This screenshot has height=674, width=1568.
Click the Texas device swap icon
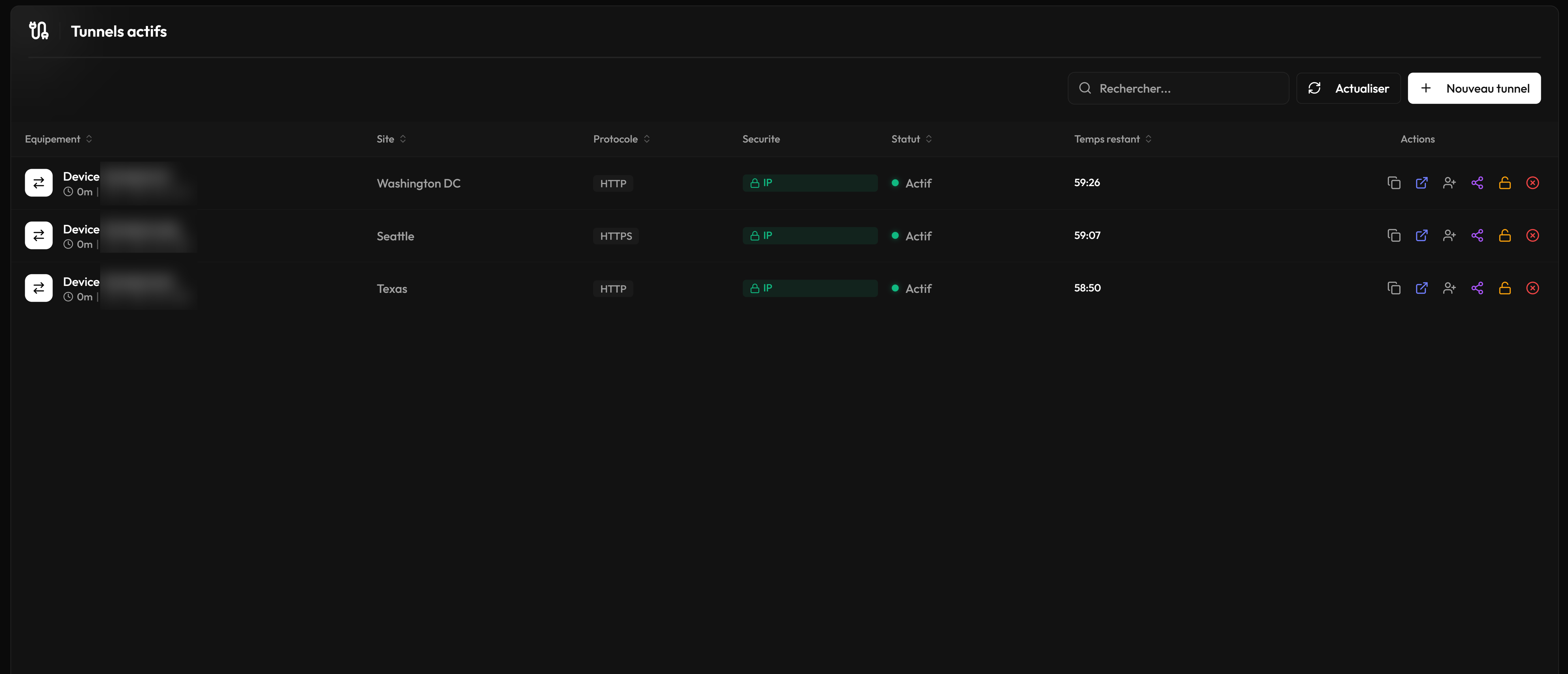39,288
